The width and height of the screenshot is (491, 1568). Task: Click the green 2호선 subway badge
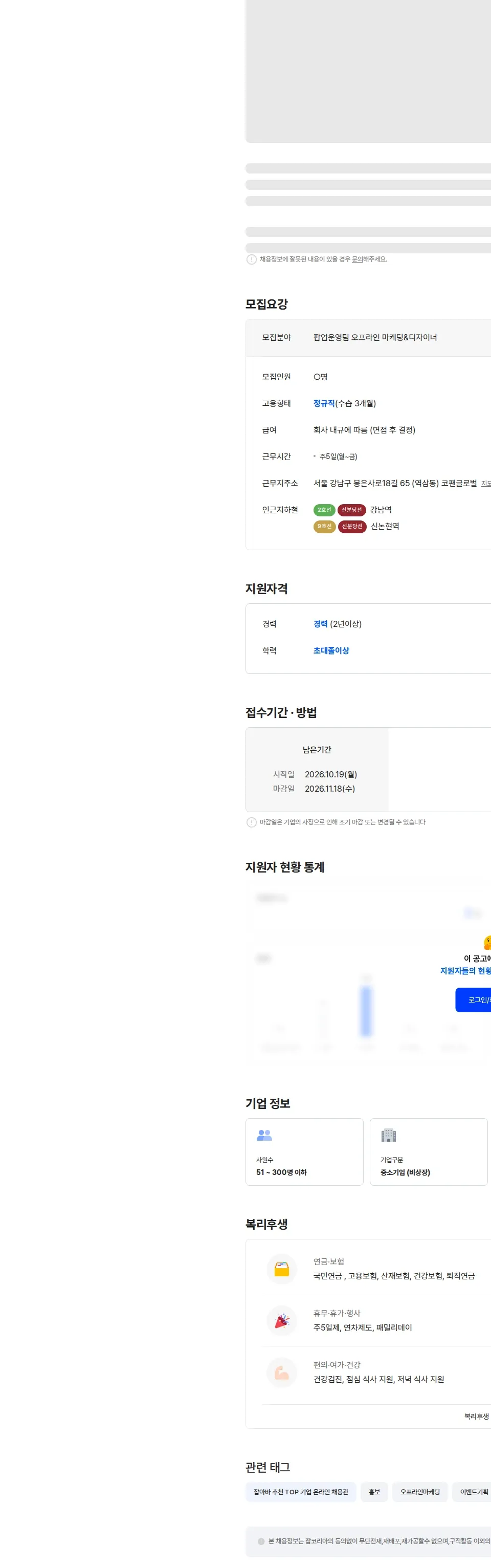coord(324,510)
